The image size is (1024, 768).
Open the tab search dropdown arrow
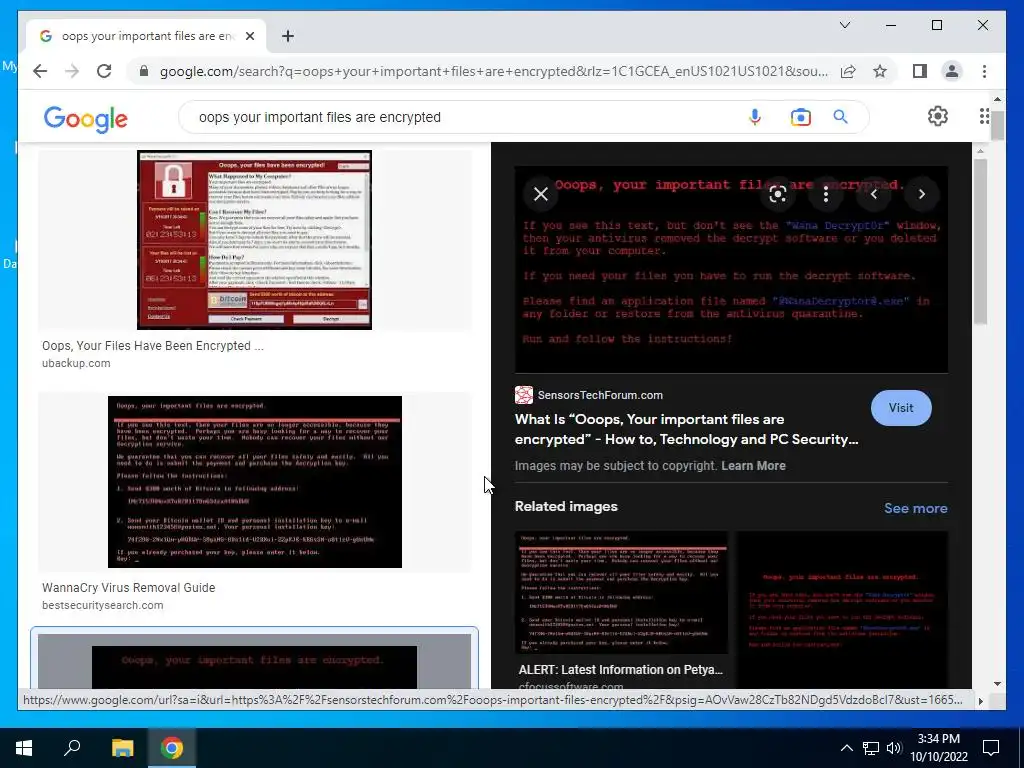tap(844, 25)
